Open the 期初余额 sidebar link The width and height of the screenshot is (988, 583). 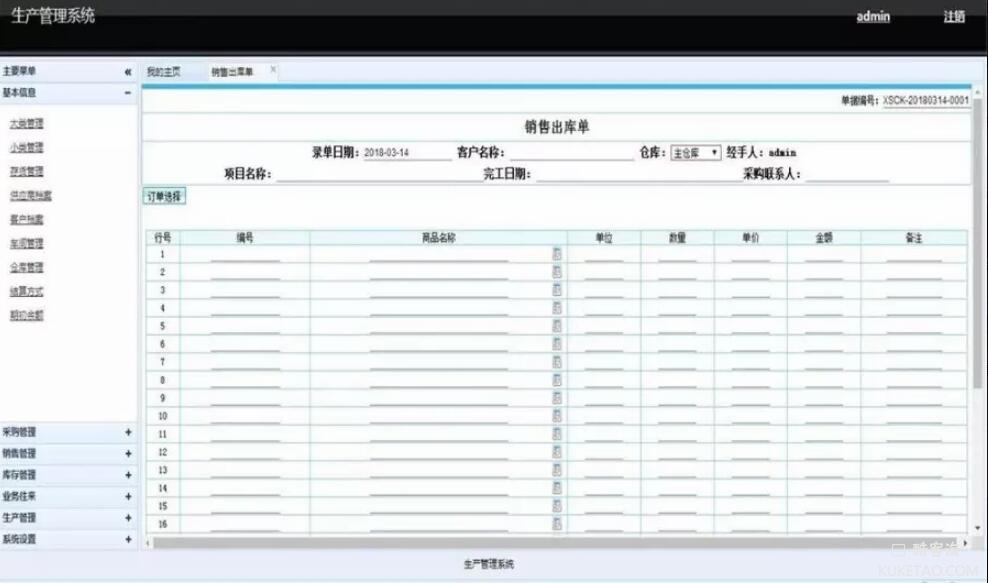pyautogui.click(x=26, y=315)
